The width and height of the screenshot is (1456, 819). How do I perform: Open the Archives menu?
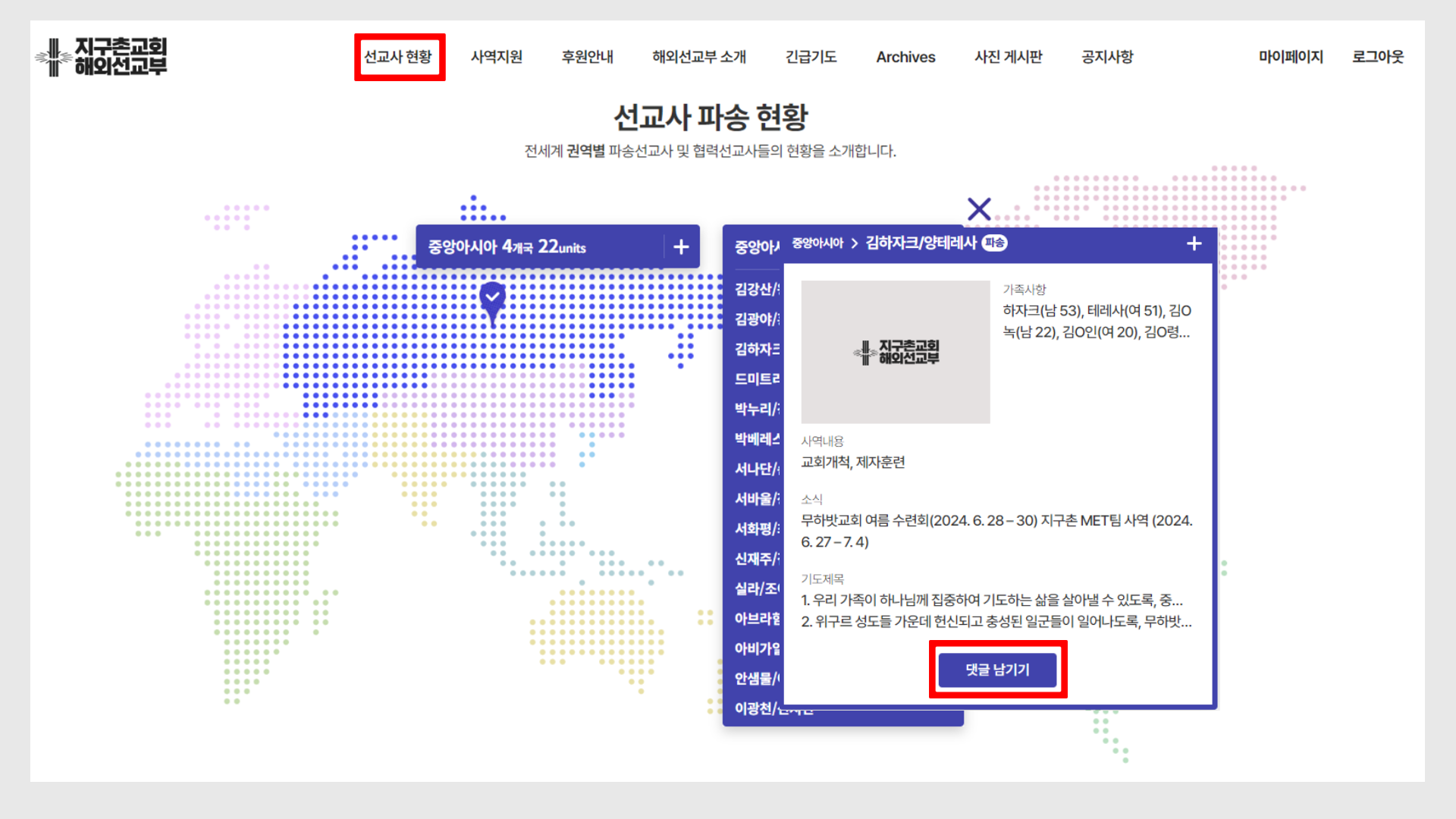coord(905,57)
